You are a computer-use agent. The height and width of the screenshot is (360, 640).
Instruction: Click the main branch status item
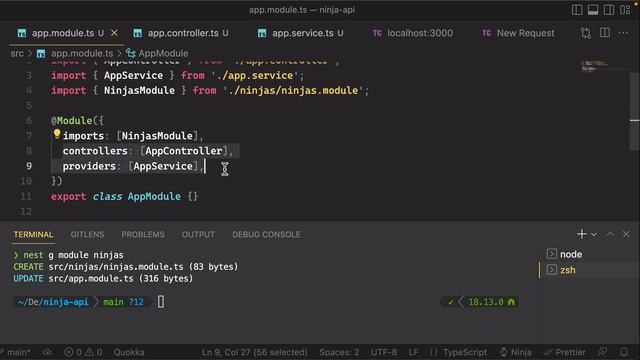pyautogui.click(x=16, y=352)
